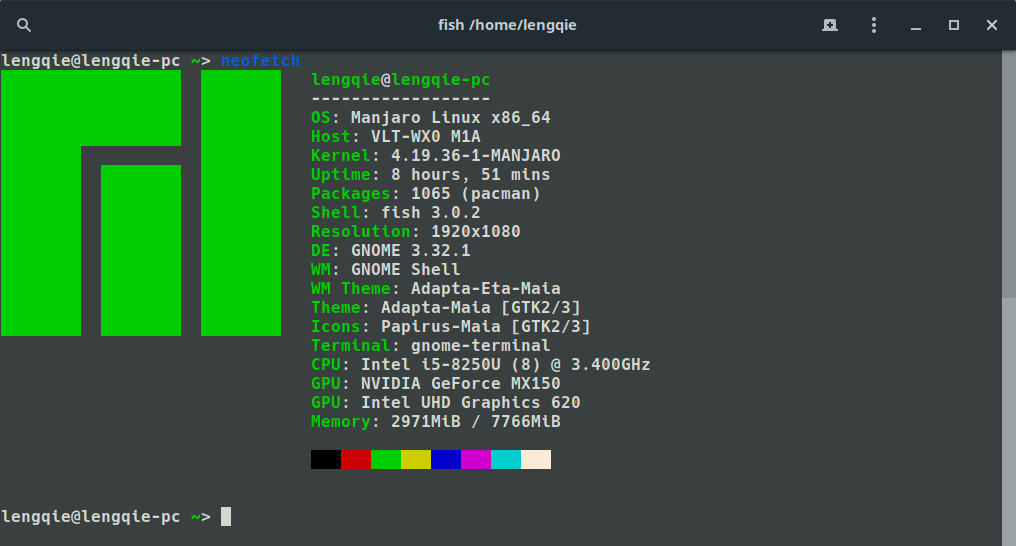Click the Theme value 'Adapta-Maia [GTK2/3]'

point(481,308)
